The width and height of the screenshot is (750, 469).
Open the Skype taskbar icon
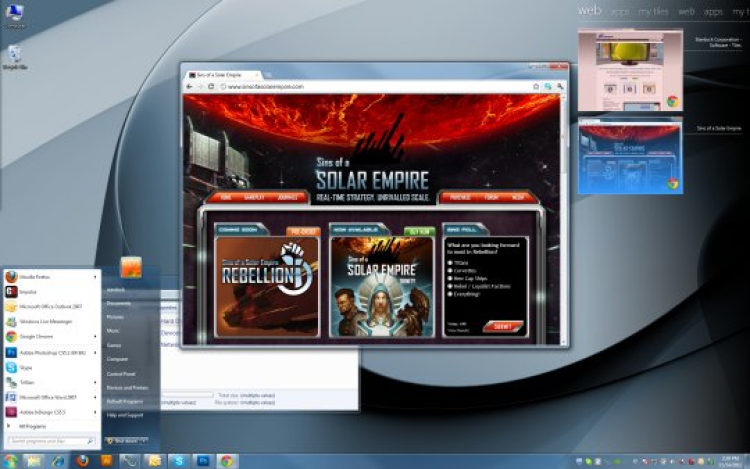(179, 461)
